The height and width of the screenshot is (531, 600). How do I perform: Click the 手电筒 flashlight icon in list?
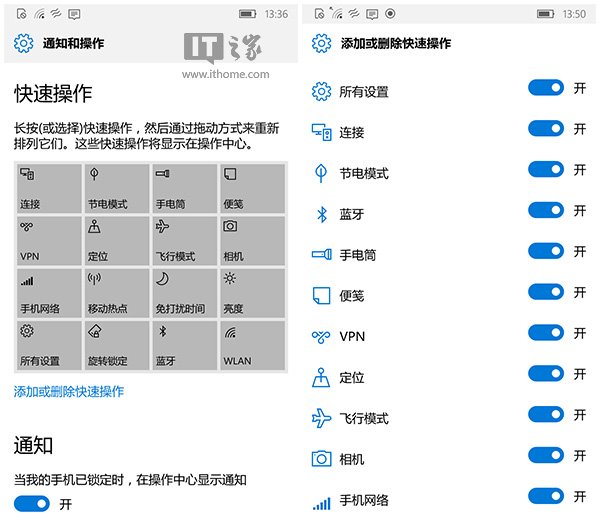[x=321, y=254]
